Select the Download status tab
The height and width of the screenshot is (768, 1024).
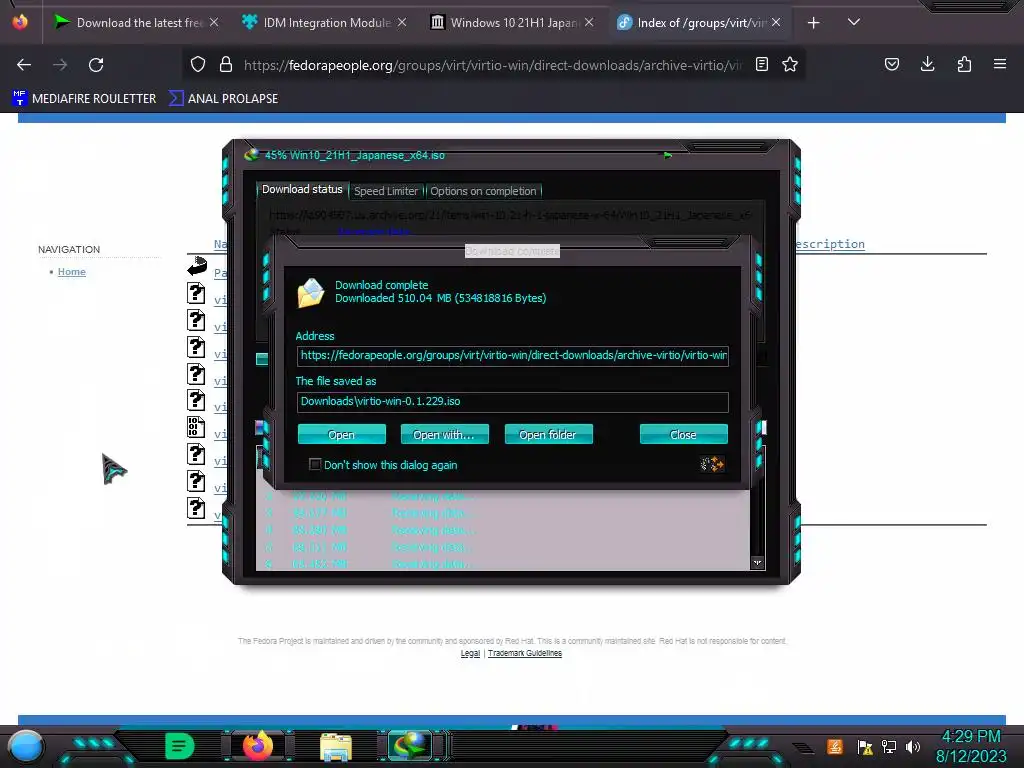click(302, 189)
